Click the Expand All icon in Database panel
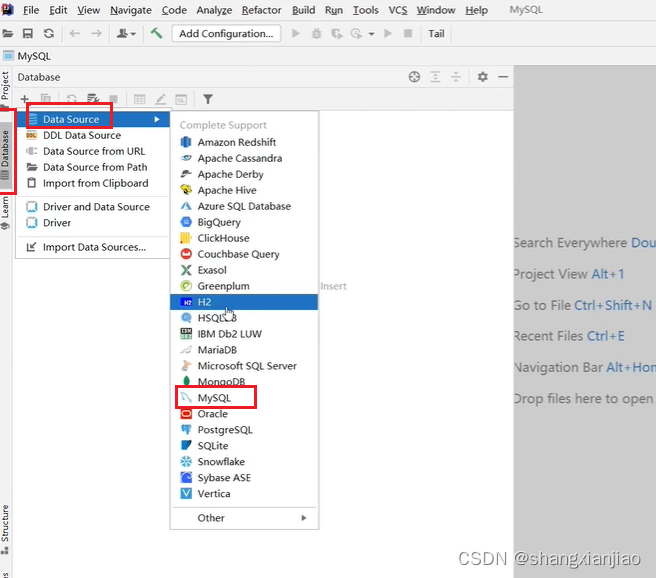The height and width of the screenshot is (578, 656). [436, 77]
